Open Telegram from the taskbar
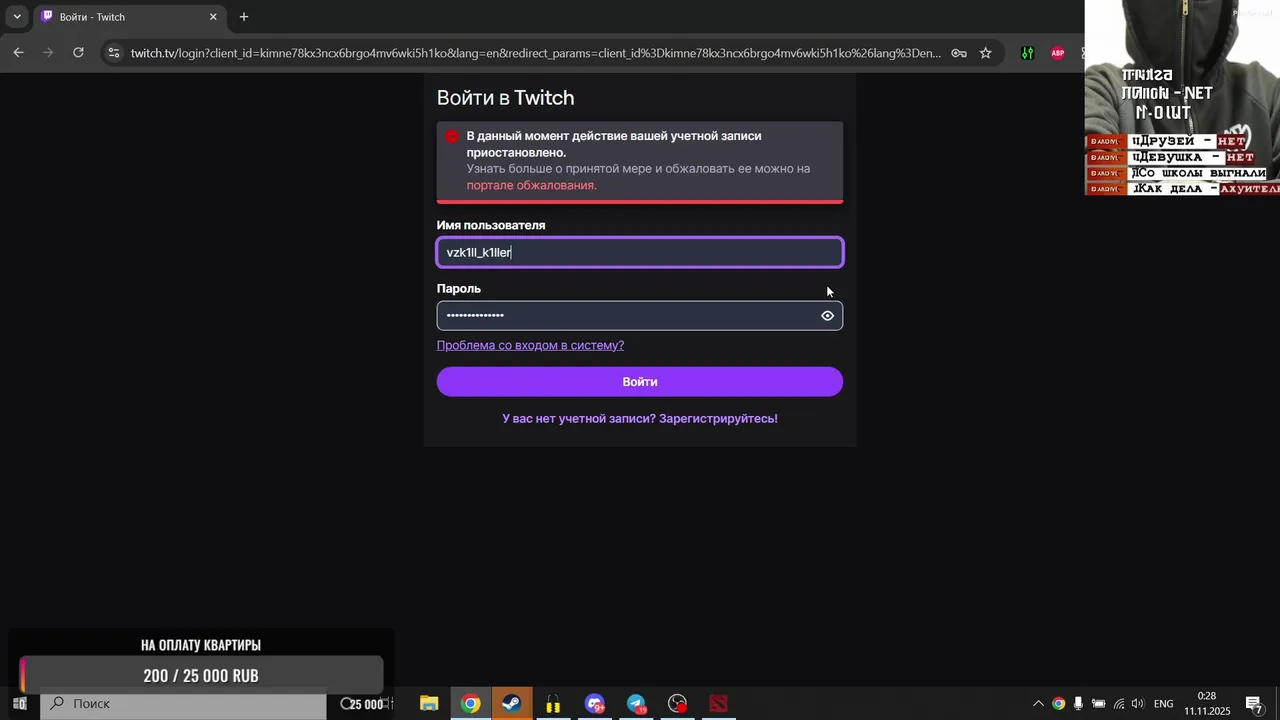The image size is (1280, 720). click(637, 704)
